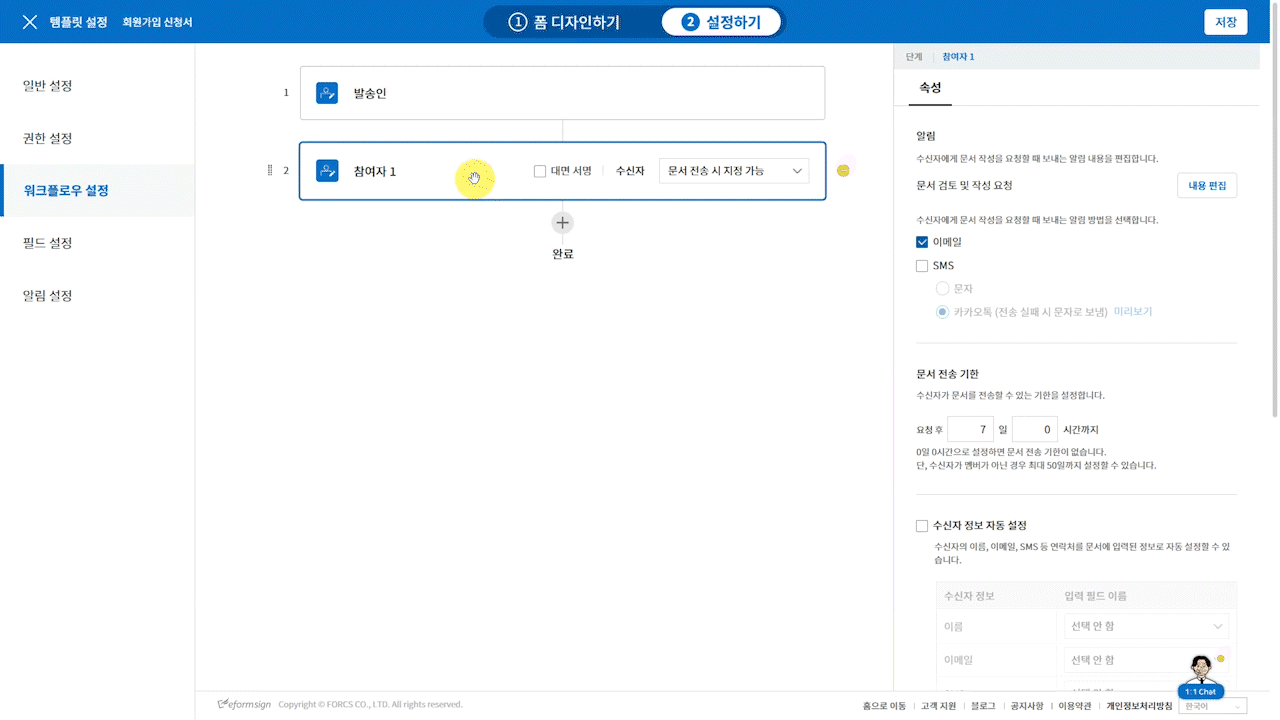This screenshot has width=1280, height=720.
Task: Click the plus icon to add step
Action: click(563, 223)
